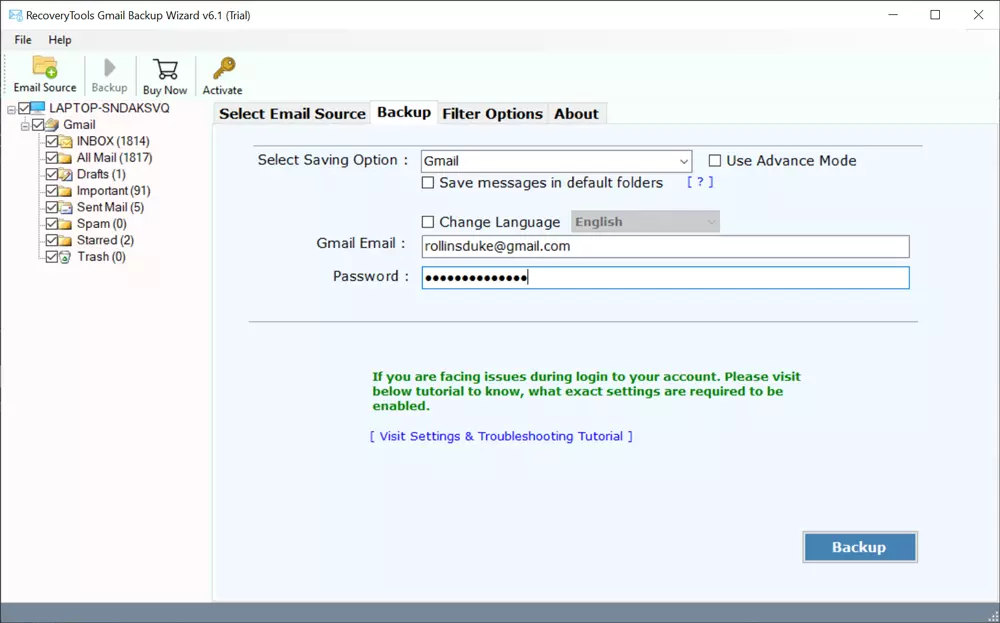Switch to the Filter Options tab
Screen dimensions: 1000x623
click(x=492, y=114)
